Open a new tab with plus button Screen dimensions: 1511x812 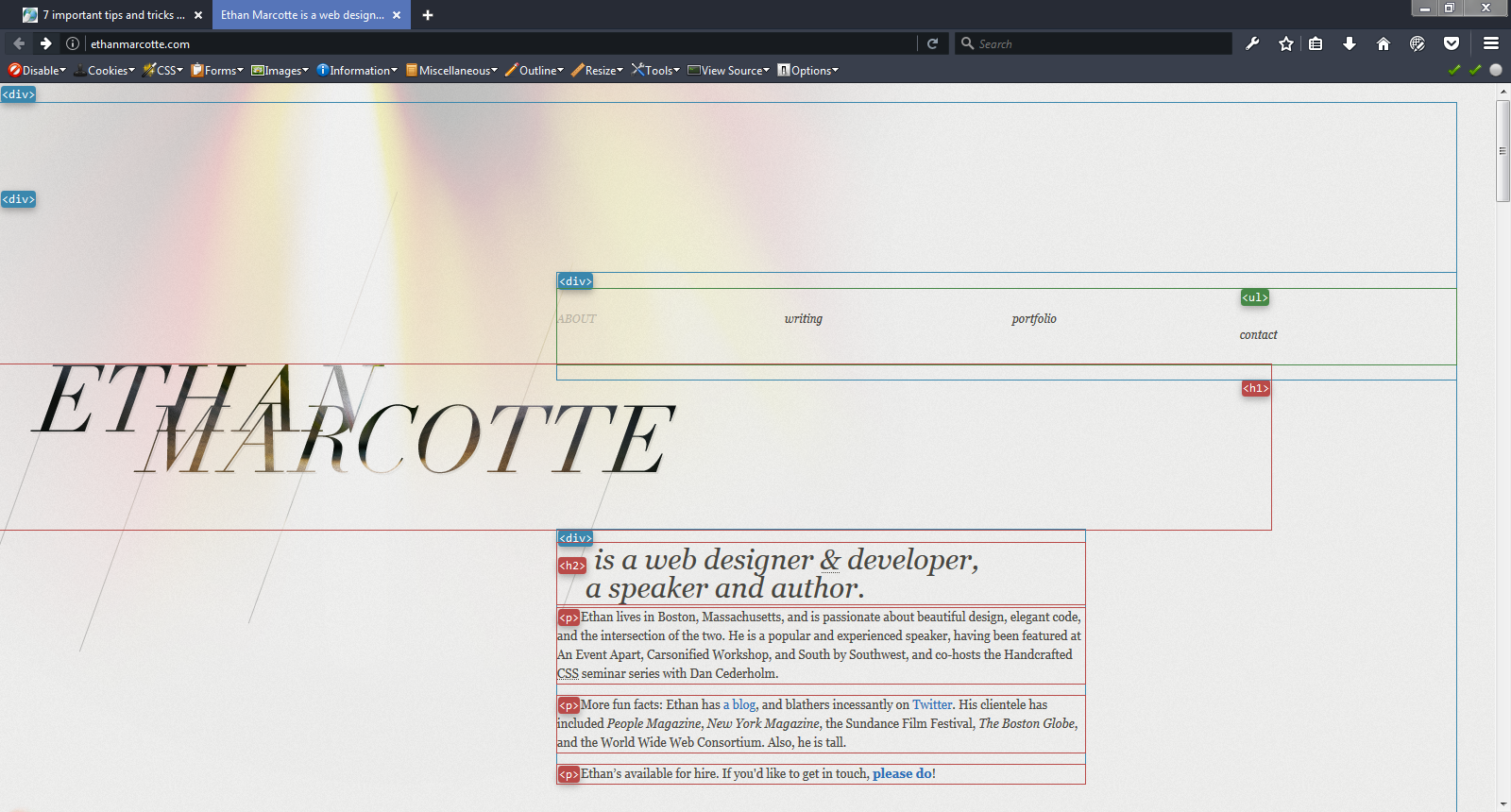point(428,15)
